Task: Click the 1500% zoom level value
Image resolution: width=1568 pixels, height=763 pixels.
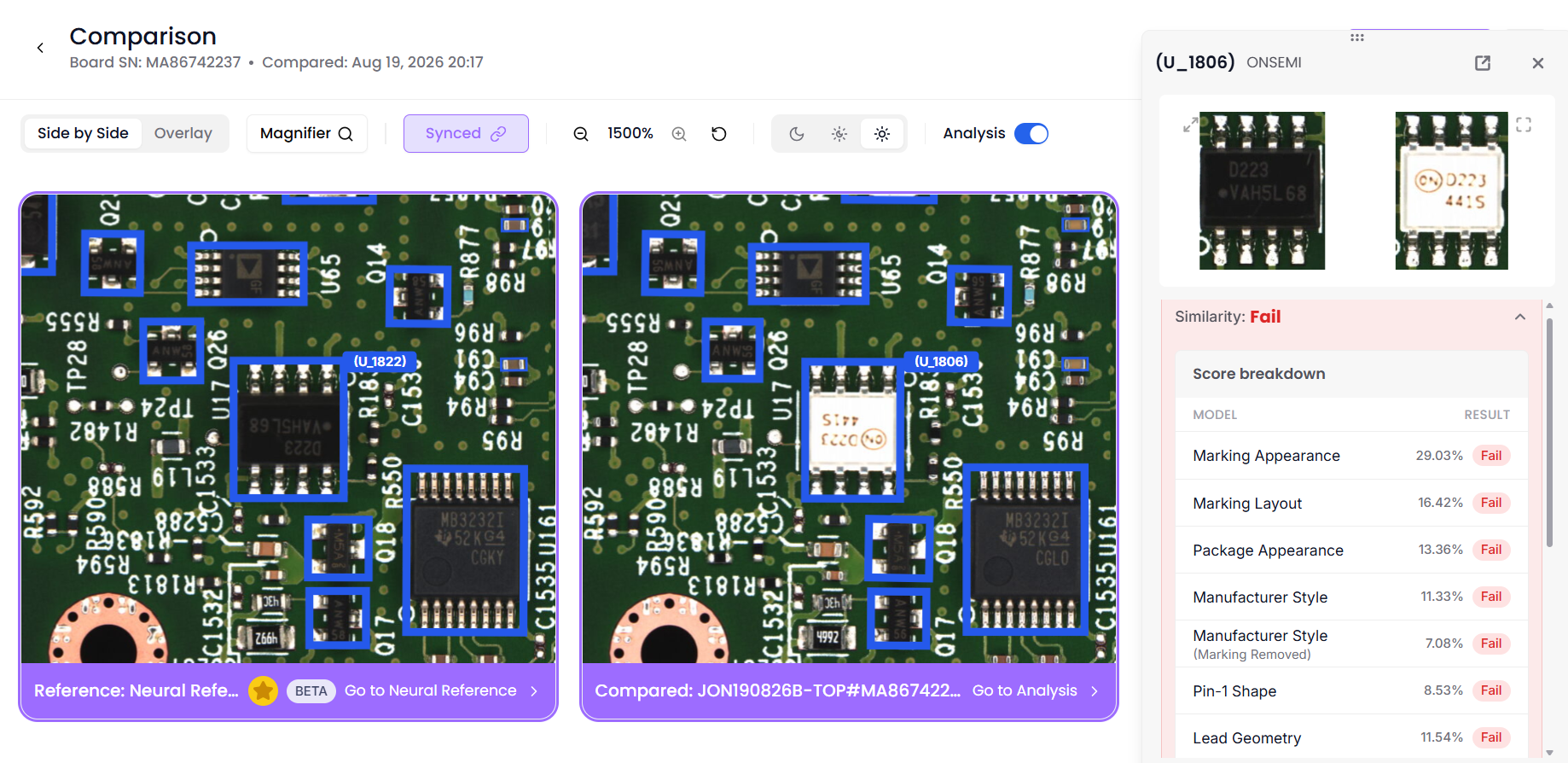Action: coord(630,133)
